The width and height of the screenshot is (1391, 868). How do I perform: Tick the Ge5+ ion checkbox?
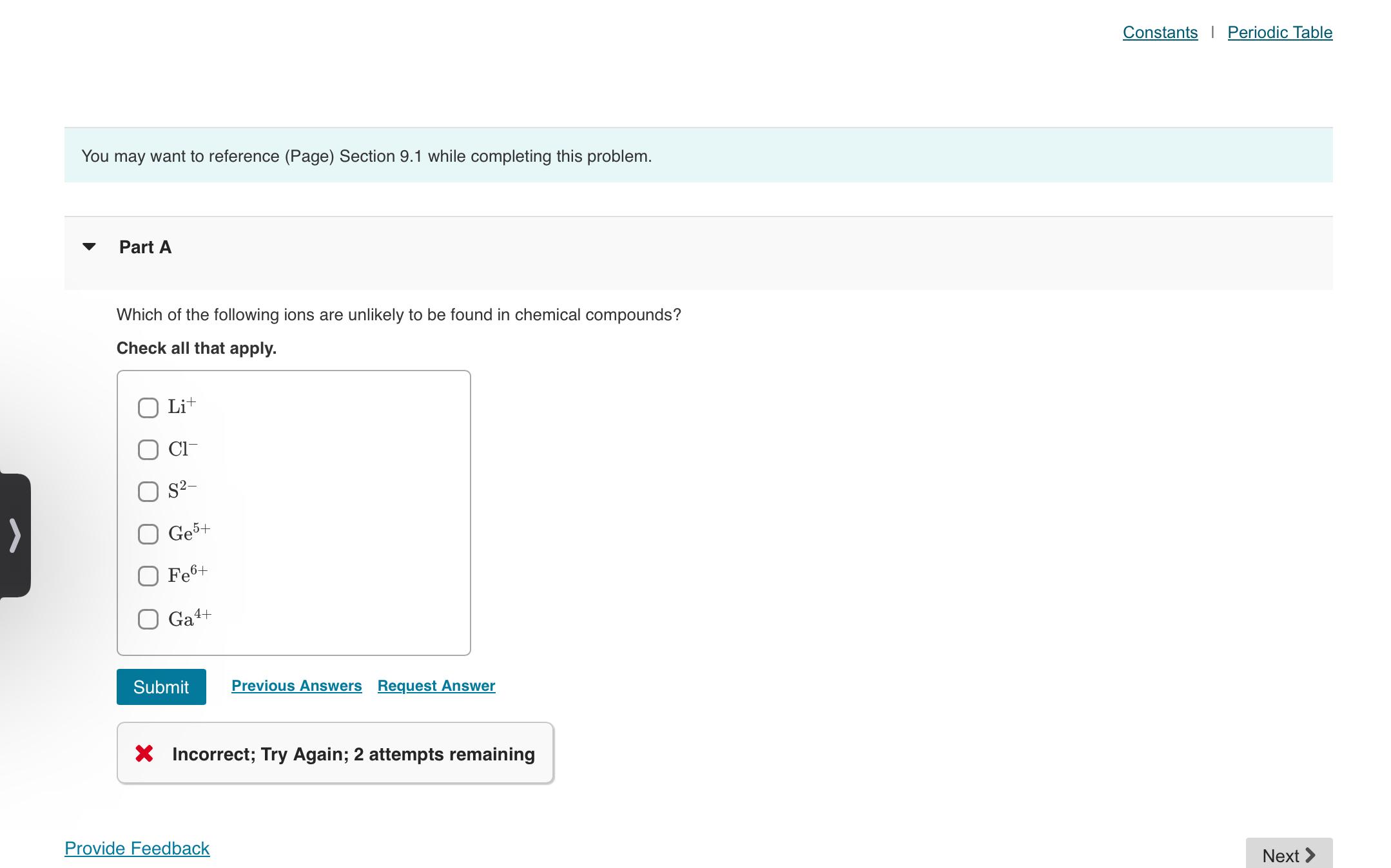point(148,534)
